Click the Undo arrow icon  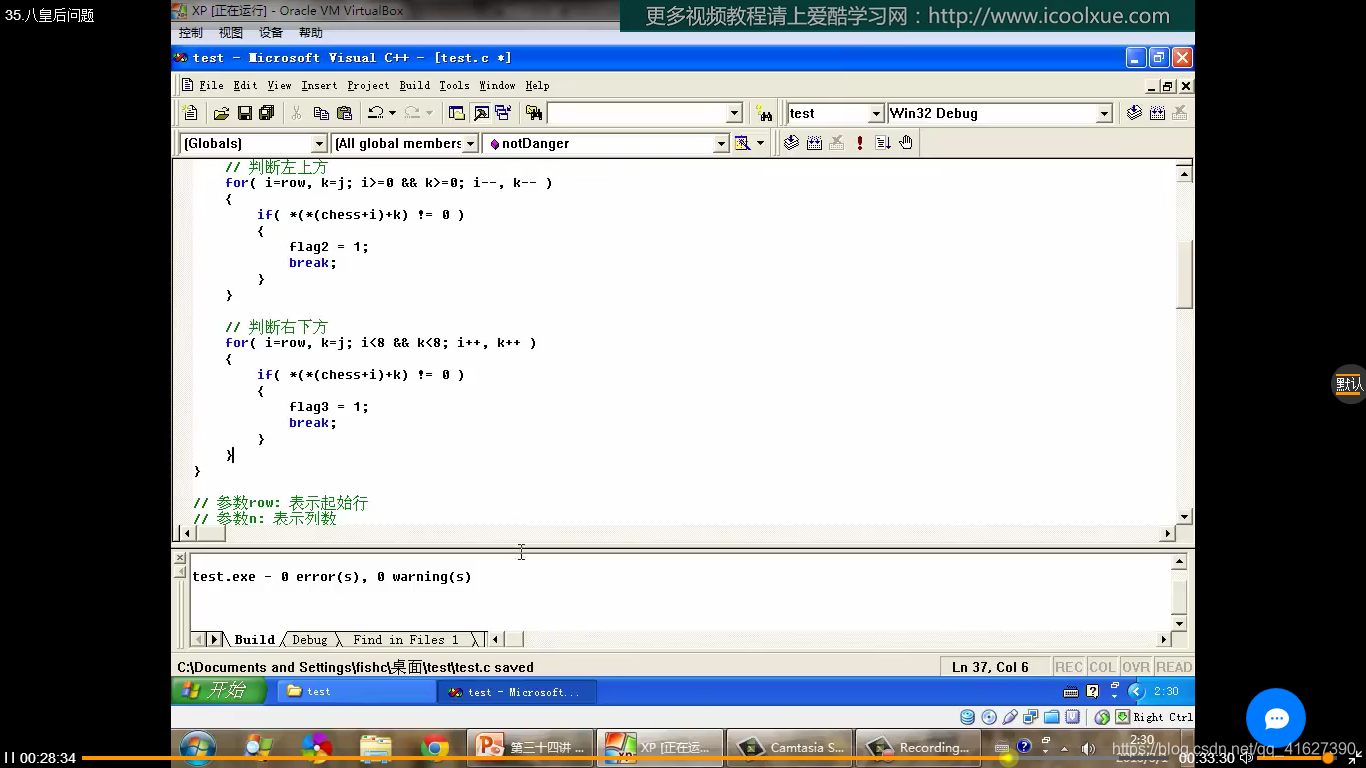point(375,113)
